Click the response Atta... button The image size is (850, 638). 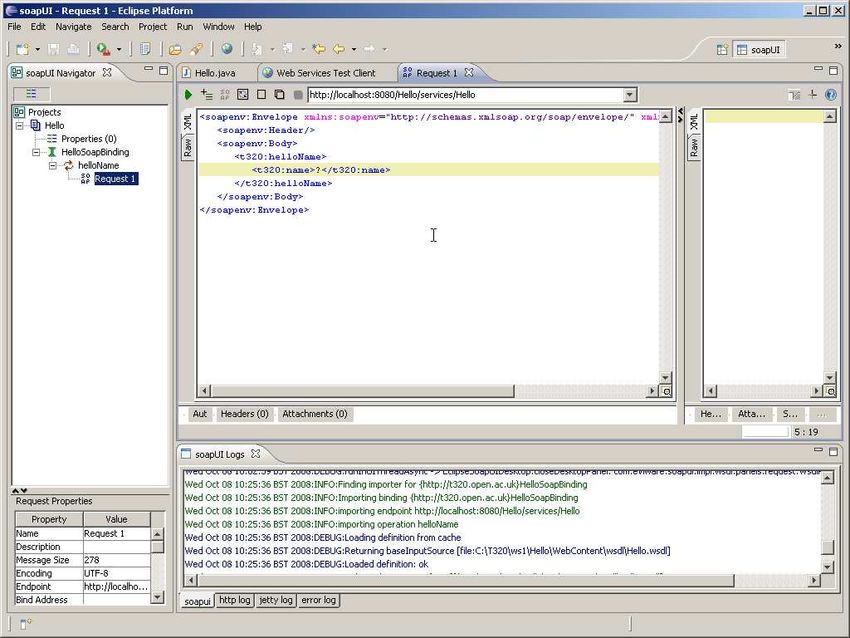point(751,414)
